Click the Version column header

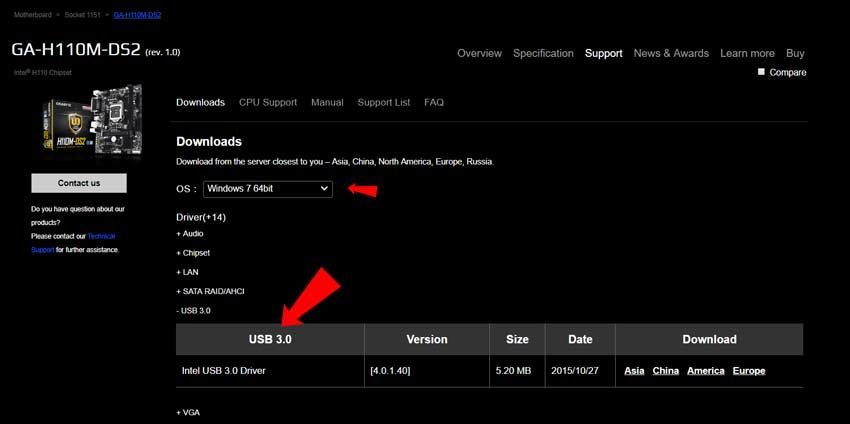427,339
